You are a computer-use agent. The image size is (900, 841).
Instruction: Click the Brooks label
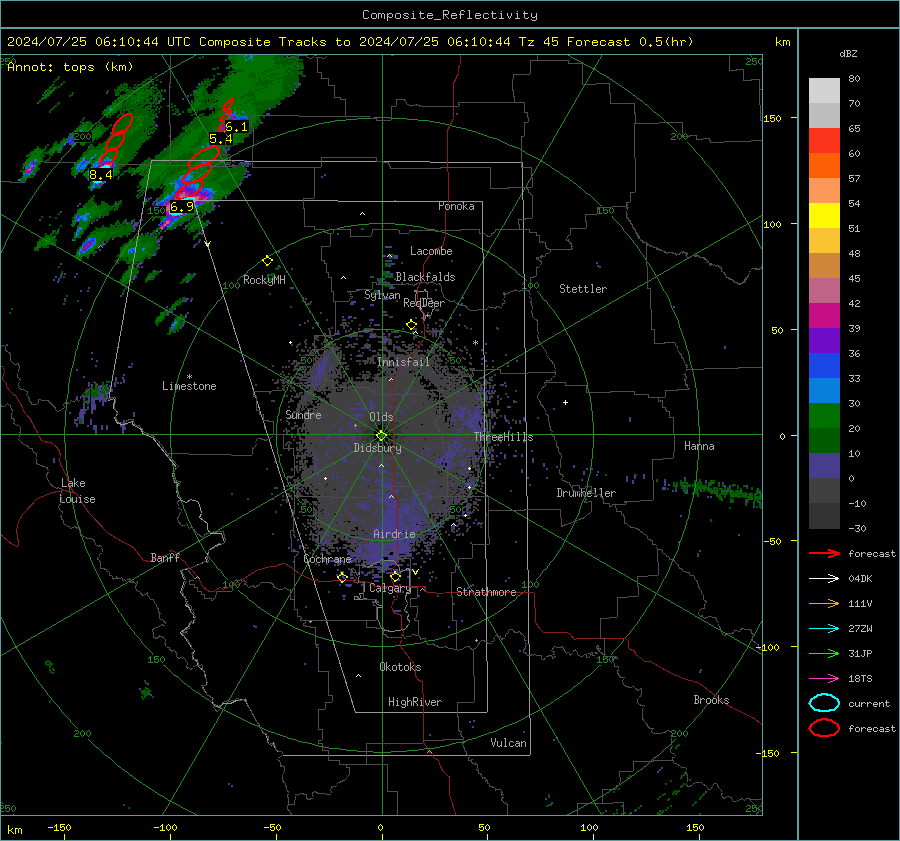click(x=711, y=700)
